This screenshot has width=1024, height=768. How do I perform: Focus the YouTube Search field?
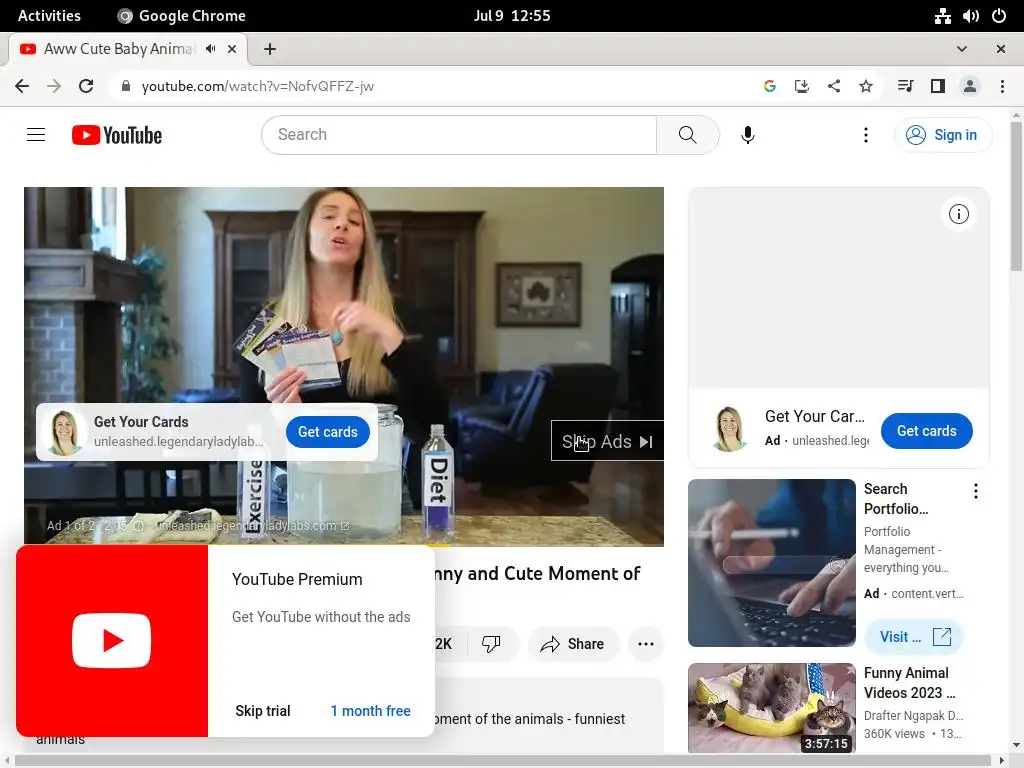click(459, 135)
